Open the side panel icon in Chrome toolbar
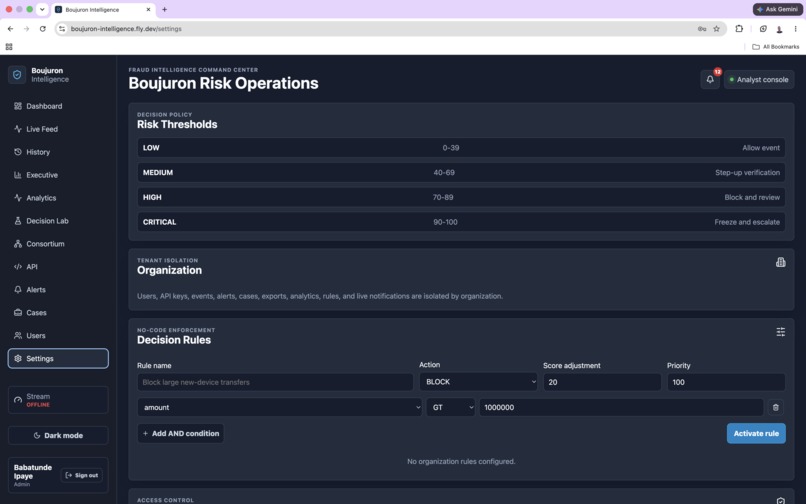The height and width of the screenshot is (504, 806). tap(763, 29)
